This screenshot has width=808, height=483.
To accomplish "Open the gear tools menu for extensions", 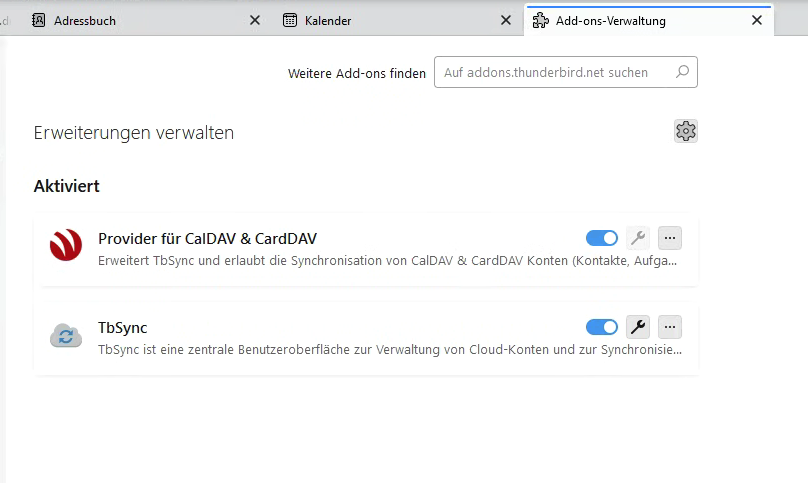I will tap(685, 131).
